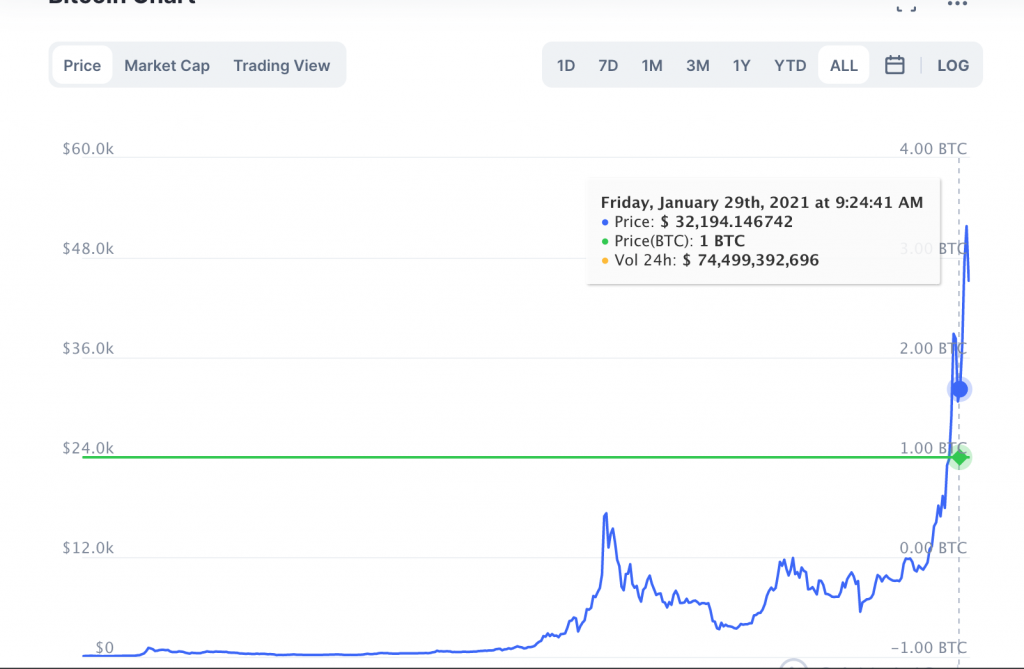Click the tooltip Price(BTC): 1 BTC line
The image size is (1024, 669).
tap(673, 241)
